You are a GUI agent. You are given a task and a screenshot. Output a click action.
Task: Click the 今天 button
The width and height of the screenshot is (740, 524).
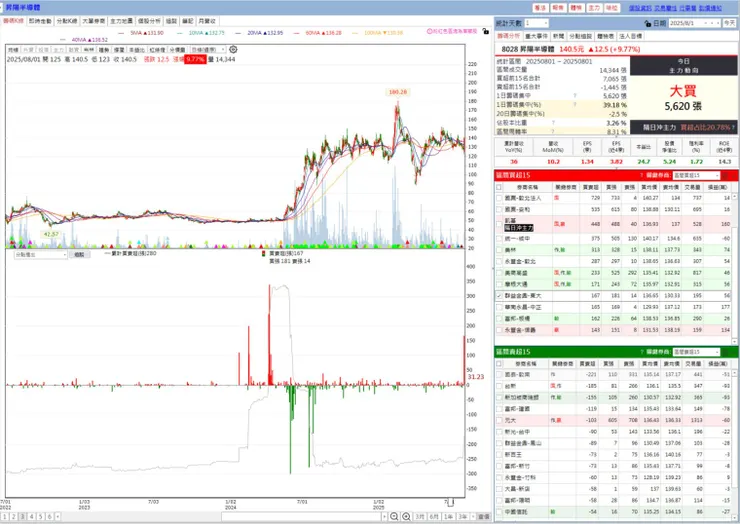point(730,23)
